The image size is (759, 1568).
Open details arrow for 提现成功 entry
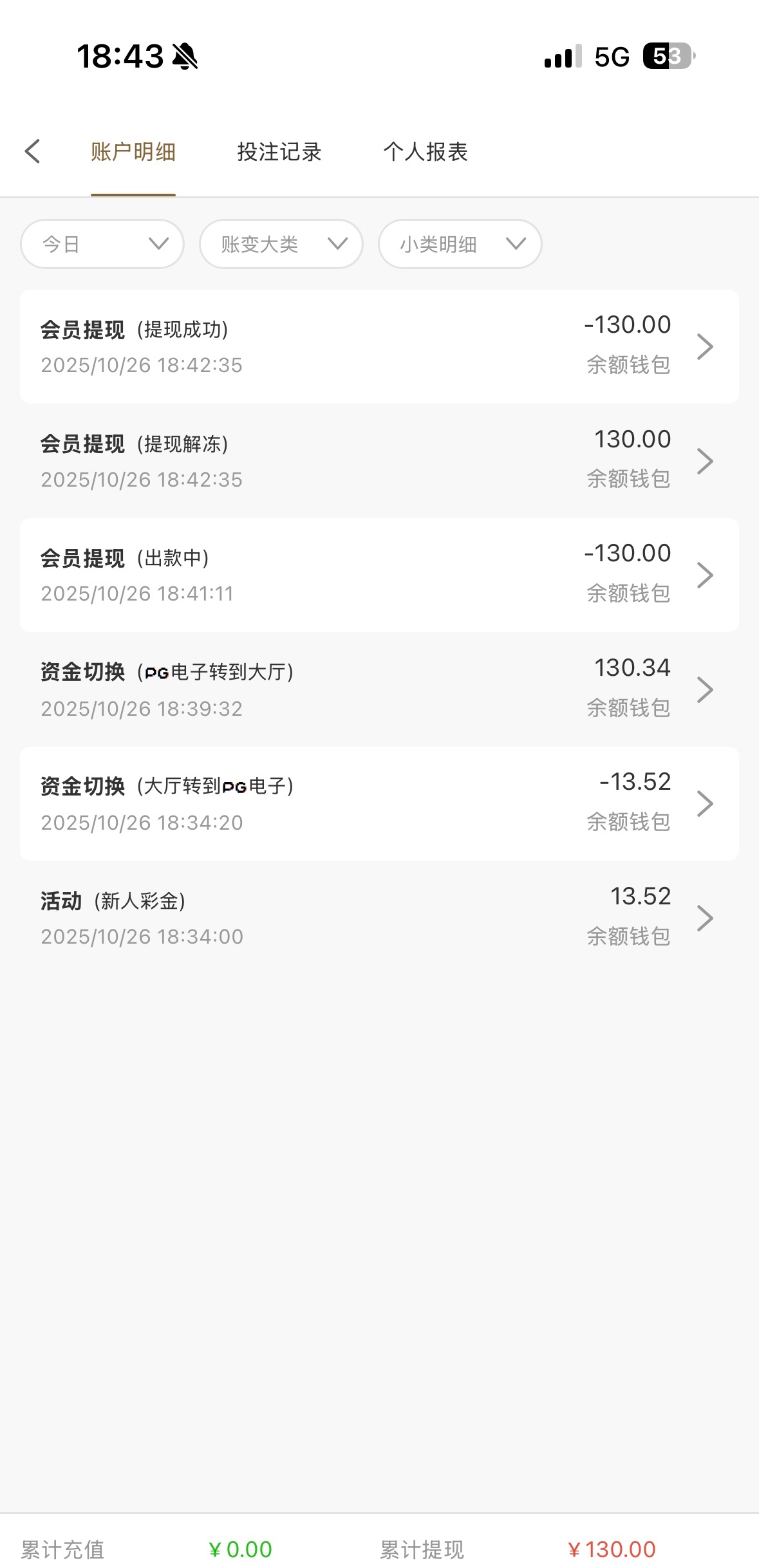[705, 346]
